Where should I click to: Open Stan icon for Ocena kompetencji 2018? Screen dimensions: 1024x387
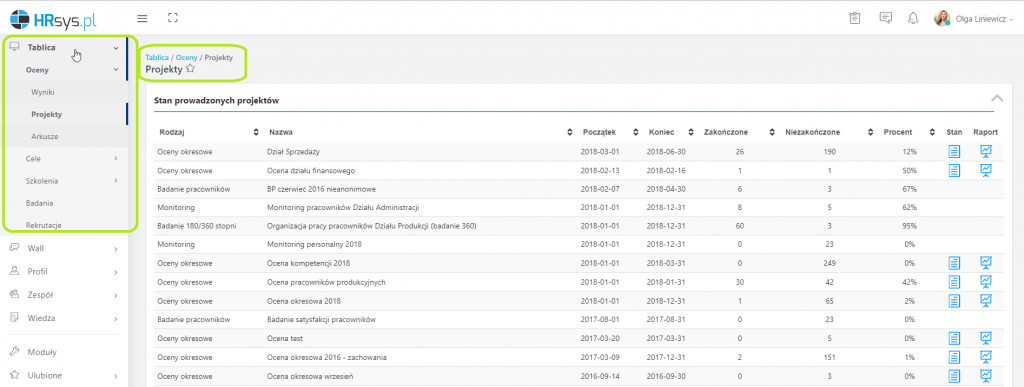954,263
